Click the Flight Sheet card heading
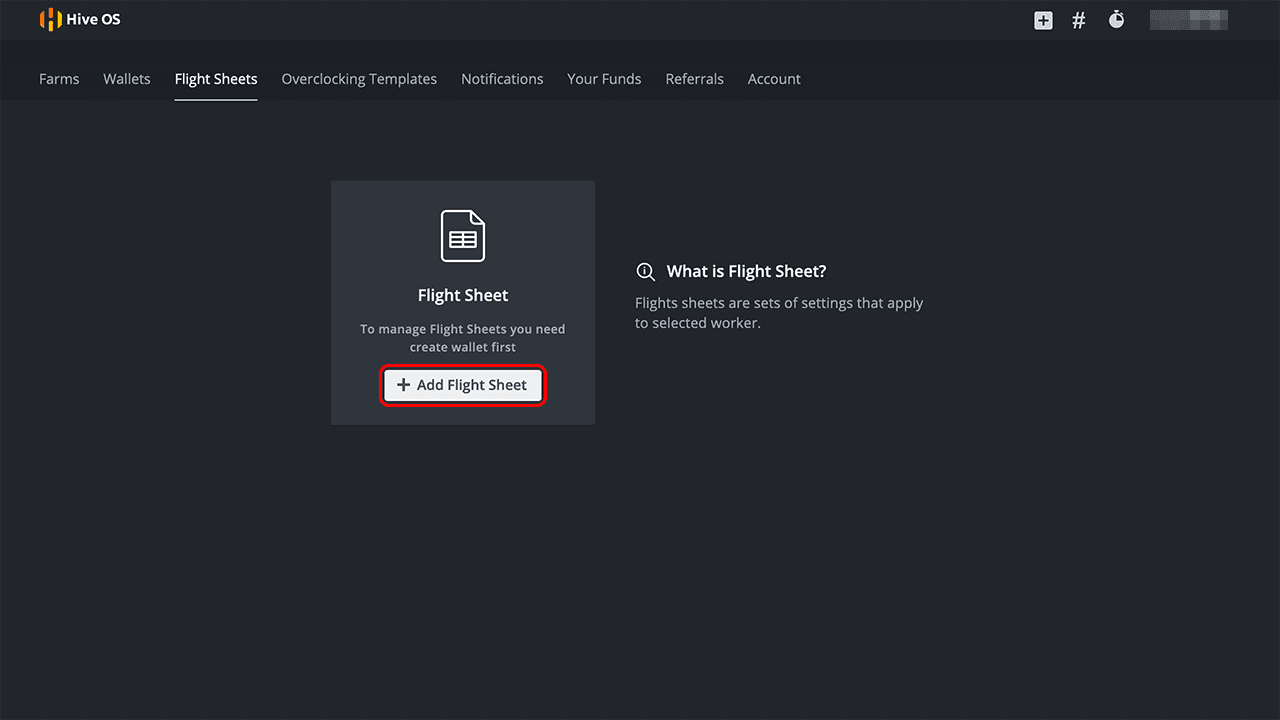Image resolution: width=1280 pixels, height=720 pixels. [463, 295]
